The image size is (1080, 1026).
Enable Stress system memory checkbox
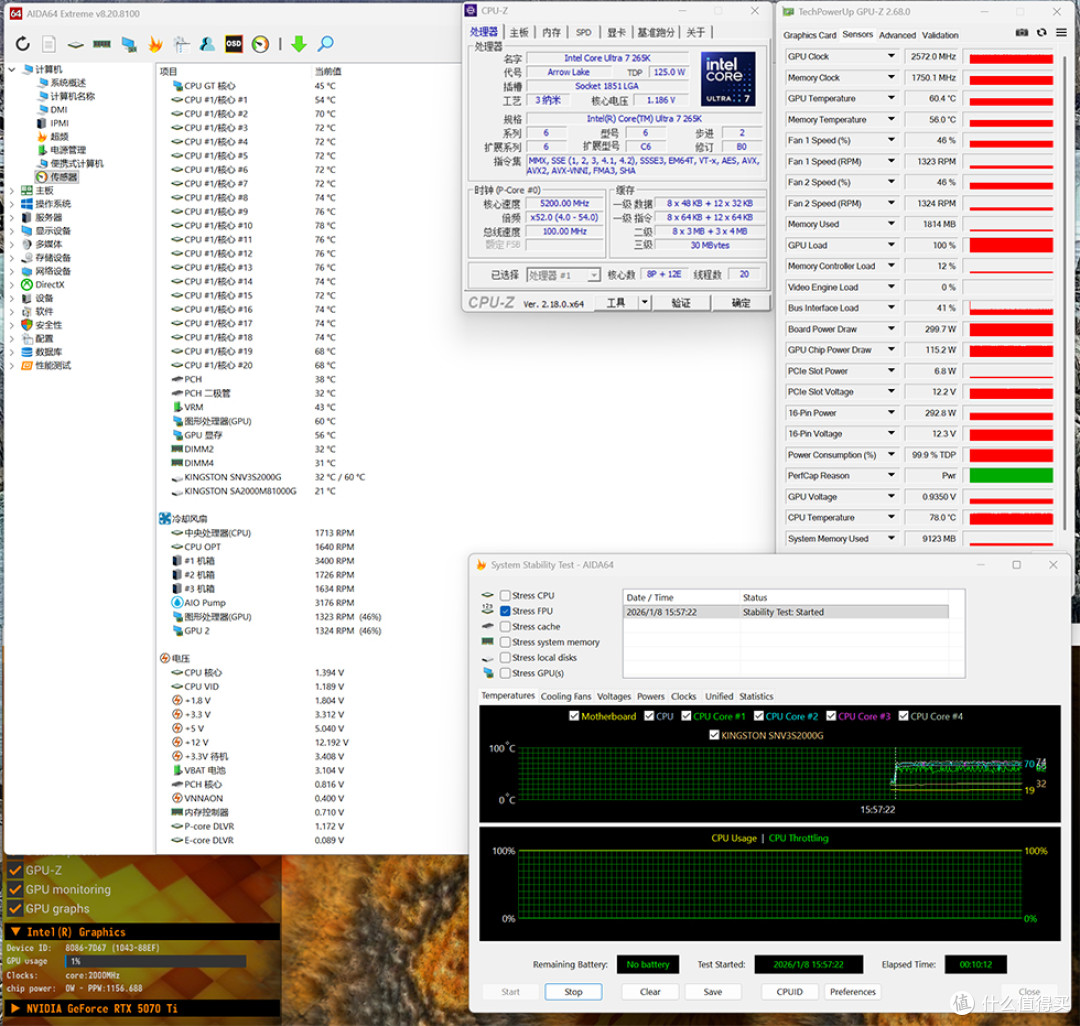pyautogui.click(x=505, y=642)
